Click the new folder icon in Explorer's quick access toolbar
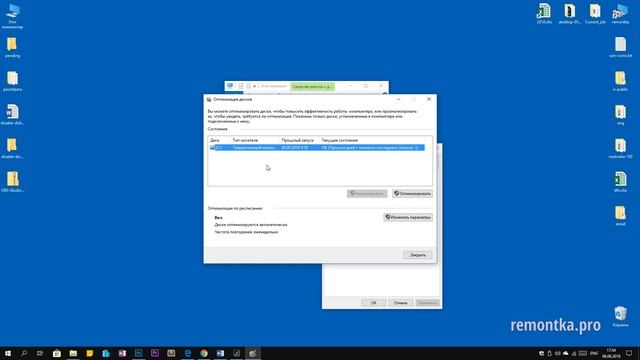Screen dimensions: 640x360 click(248, 86)
